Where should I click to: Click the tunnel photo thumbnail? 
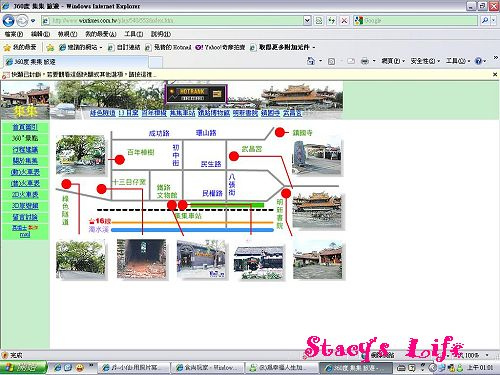[x=141, y=259]
